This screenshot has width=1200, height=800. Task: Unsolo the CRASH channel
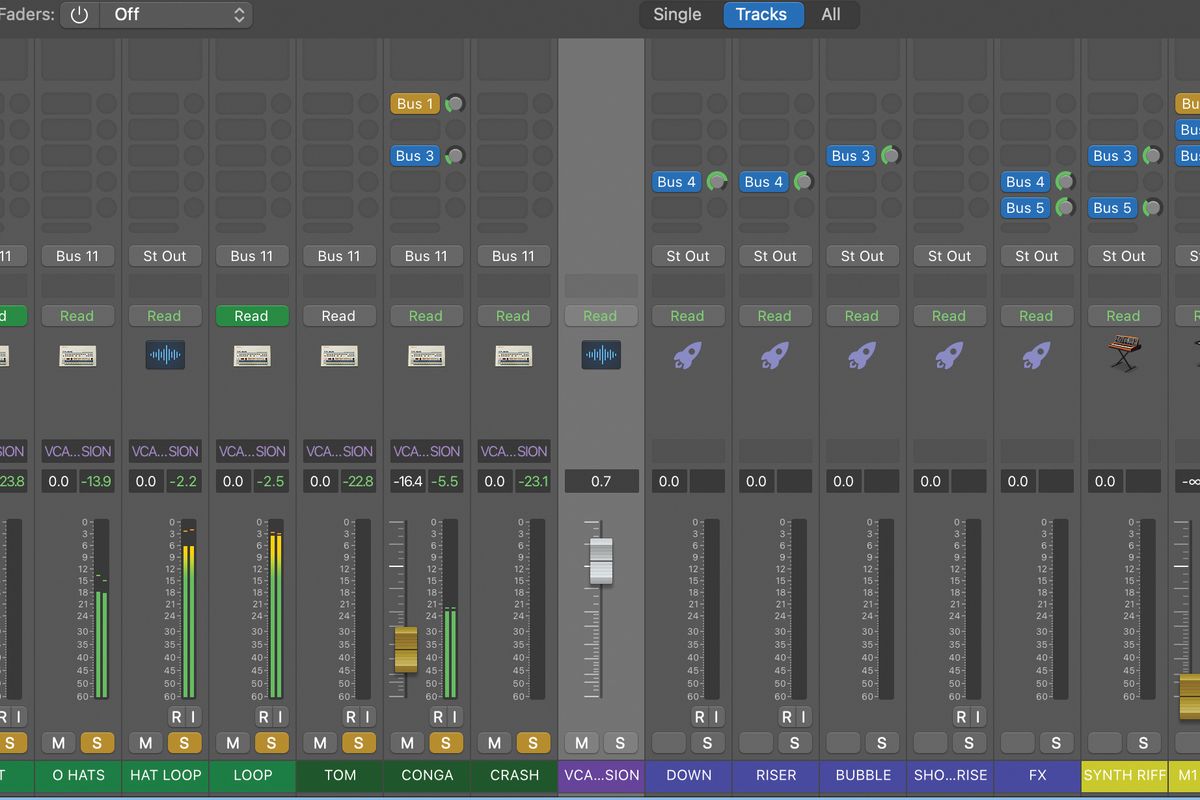click(532, 743)
